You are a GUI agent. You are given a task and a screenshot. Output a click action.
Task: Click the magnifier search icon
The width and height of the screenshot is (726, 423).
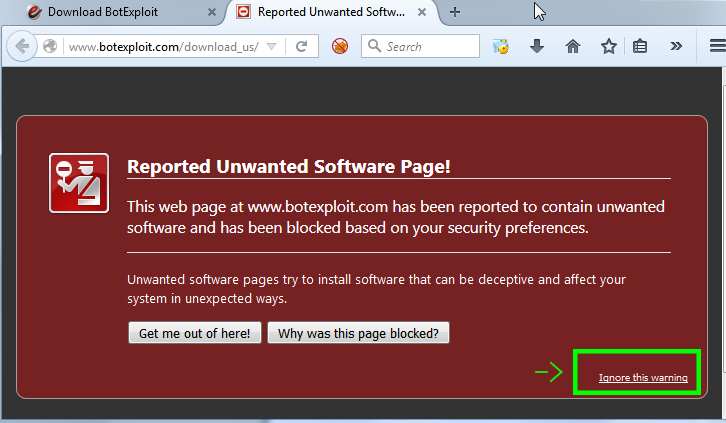pos(374,46)
